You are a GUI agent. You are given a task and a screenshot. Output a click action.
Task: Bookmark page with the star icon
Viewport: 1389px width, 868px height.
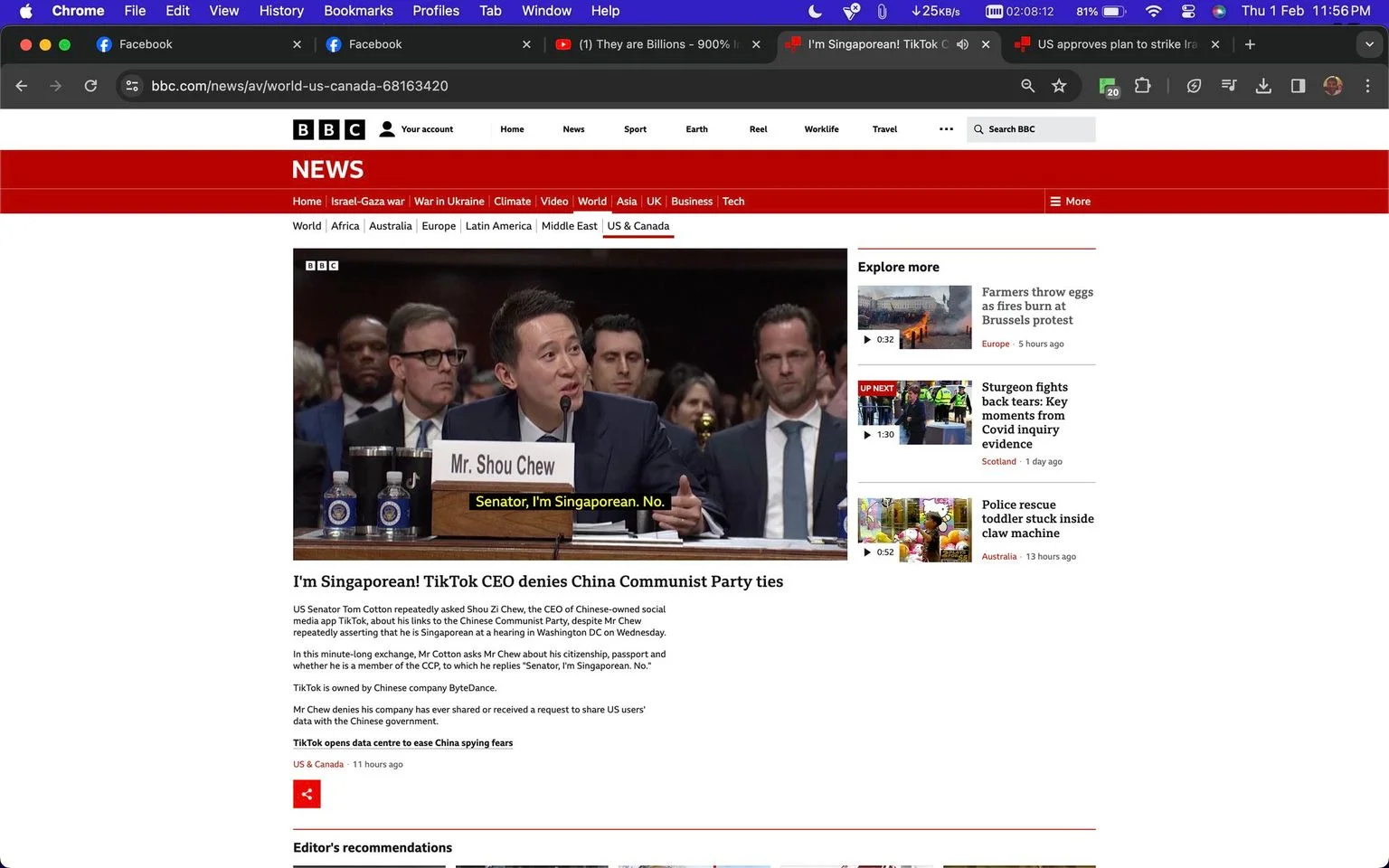(x=1059, y=86)
